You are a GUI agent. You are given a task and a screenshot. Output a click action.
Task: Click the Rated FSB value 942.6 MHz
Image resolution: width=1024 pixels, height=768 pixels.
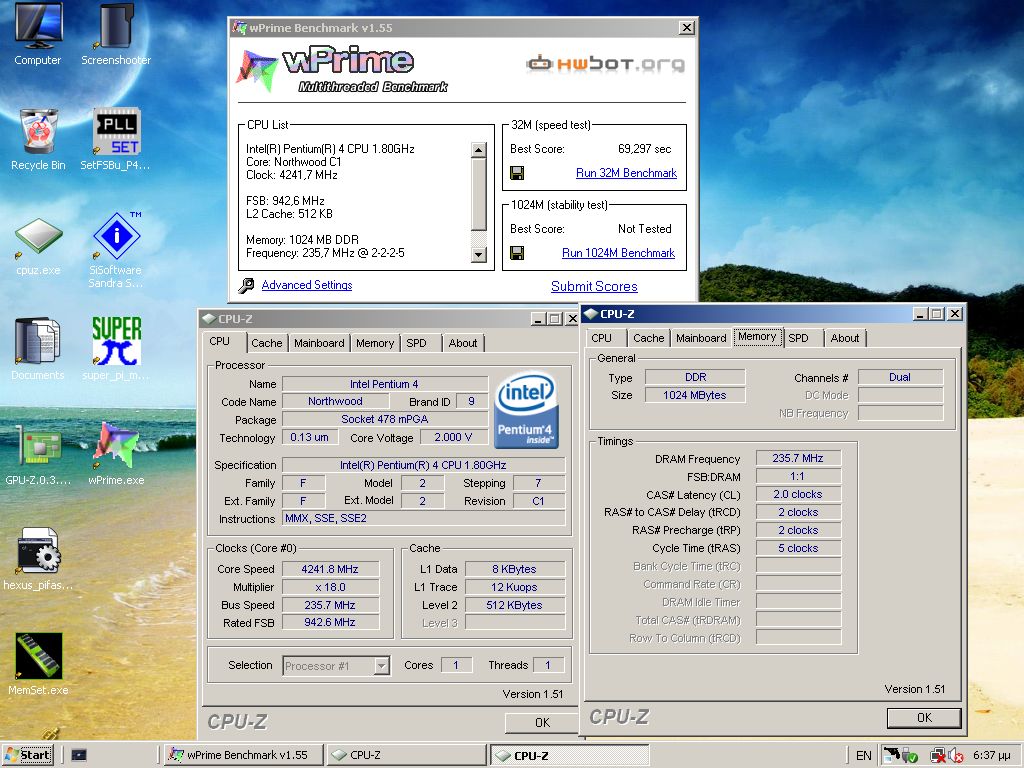pyautogui.click(x=330, y=623)
